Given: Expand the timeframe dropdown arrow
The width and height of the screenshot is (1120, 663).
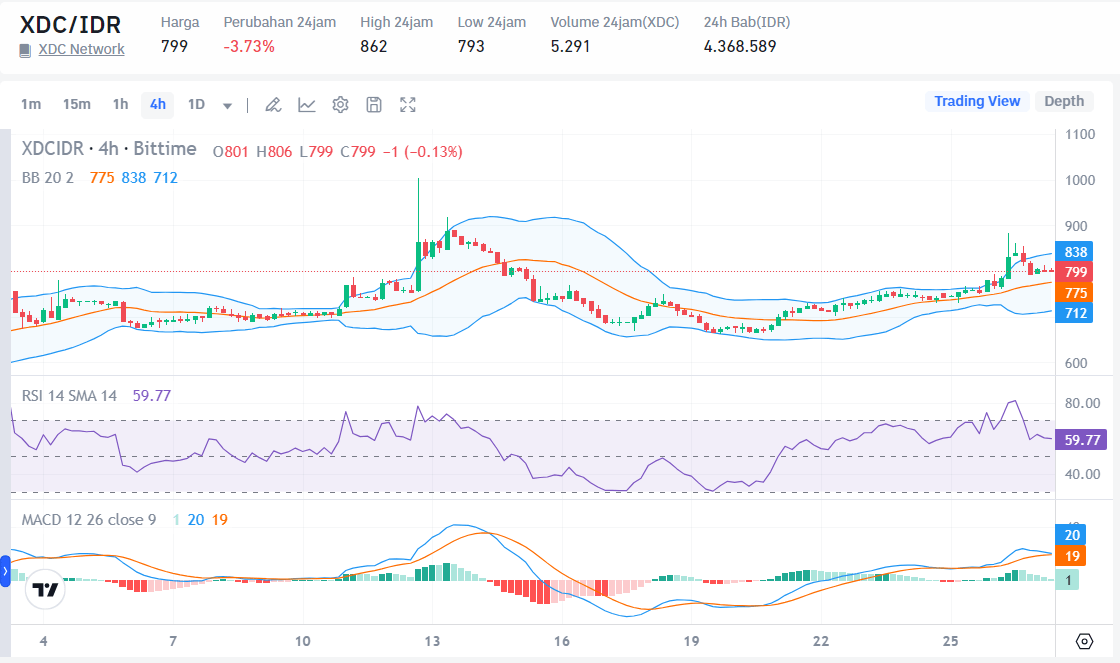Looking at the screenshot, I should (226, 104).
